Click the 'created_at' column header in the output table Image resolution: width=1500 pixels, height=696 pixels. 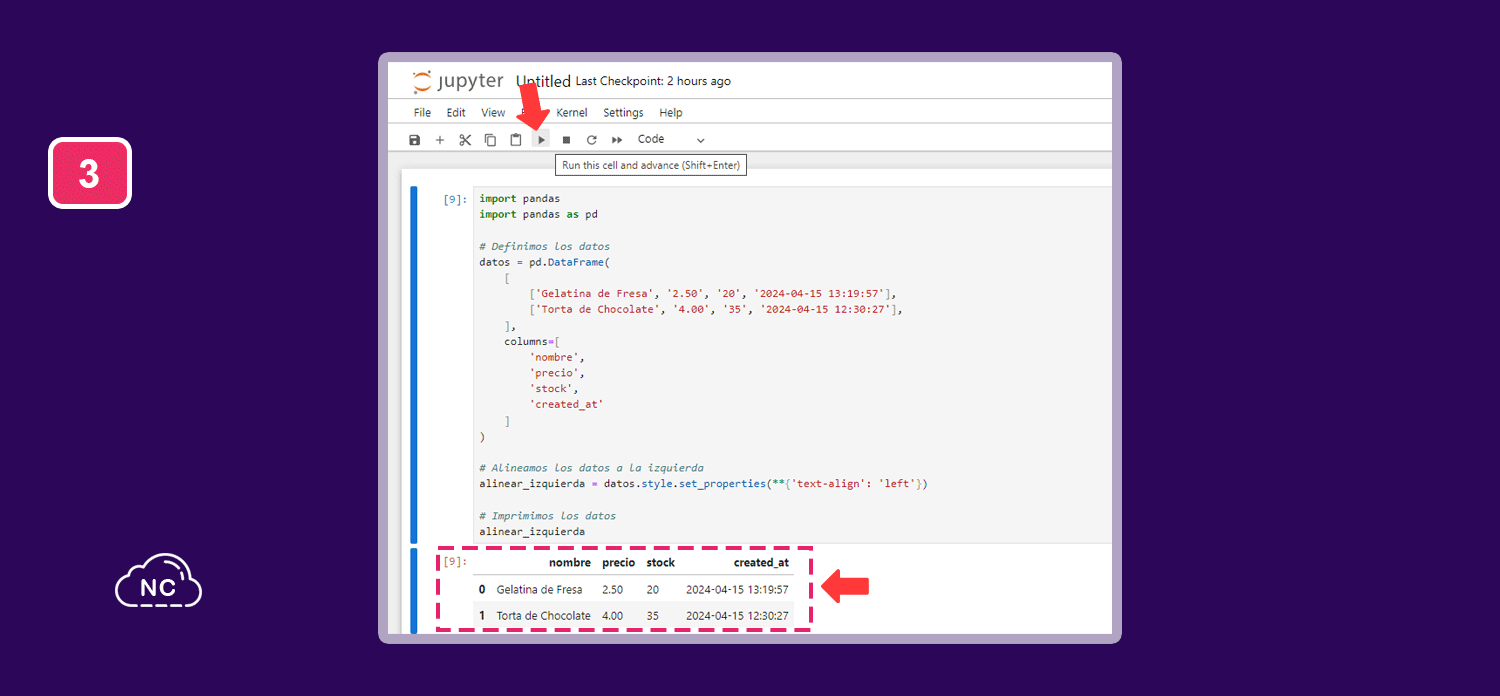tap(761, 563)
